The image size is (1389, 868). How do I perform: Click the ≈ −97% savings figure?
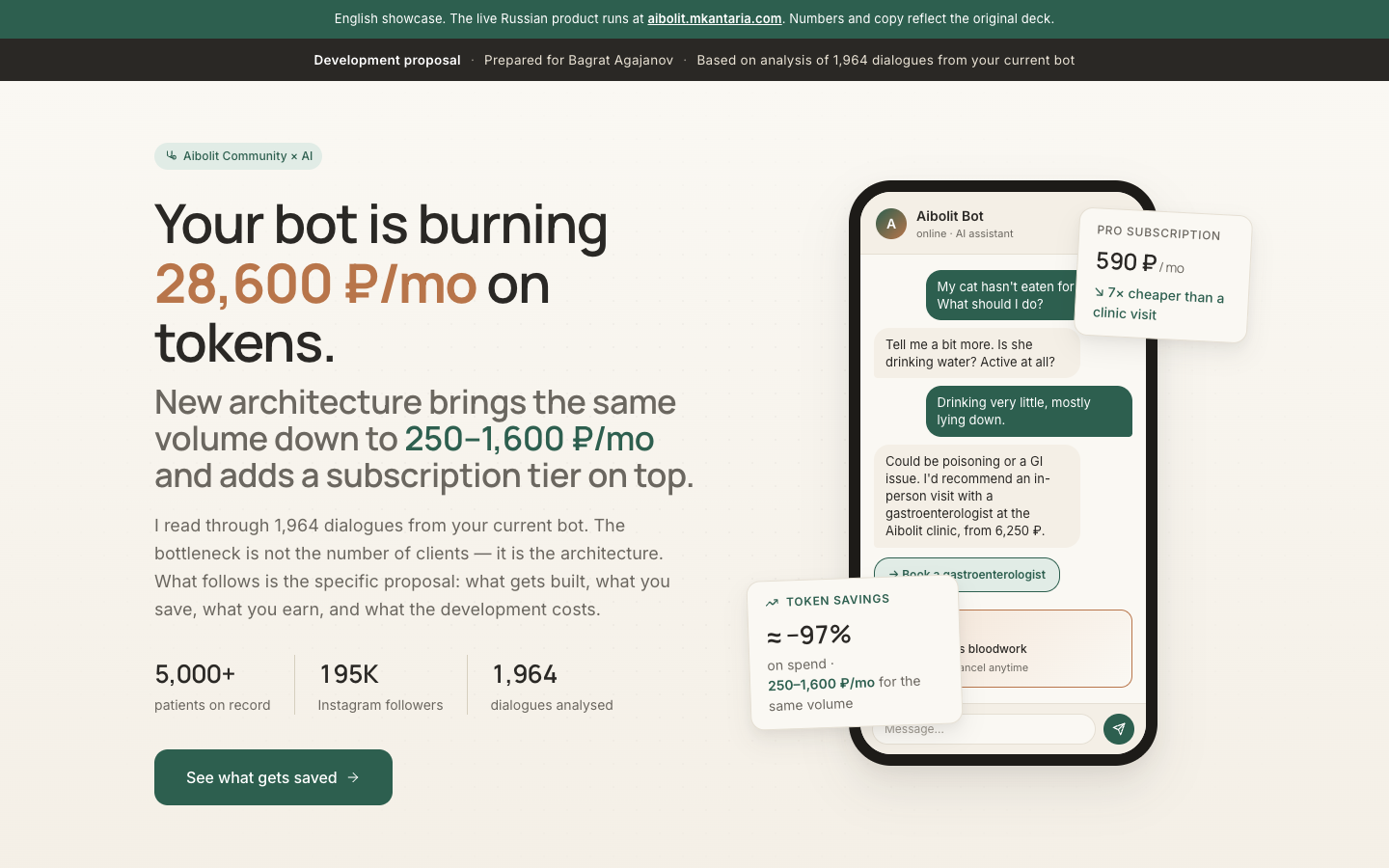809,636
